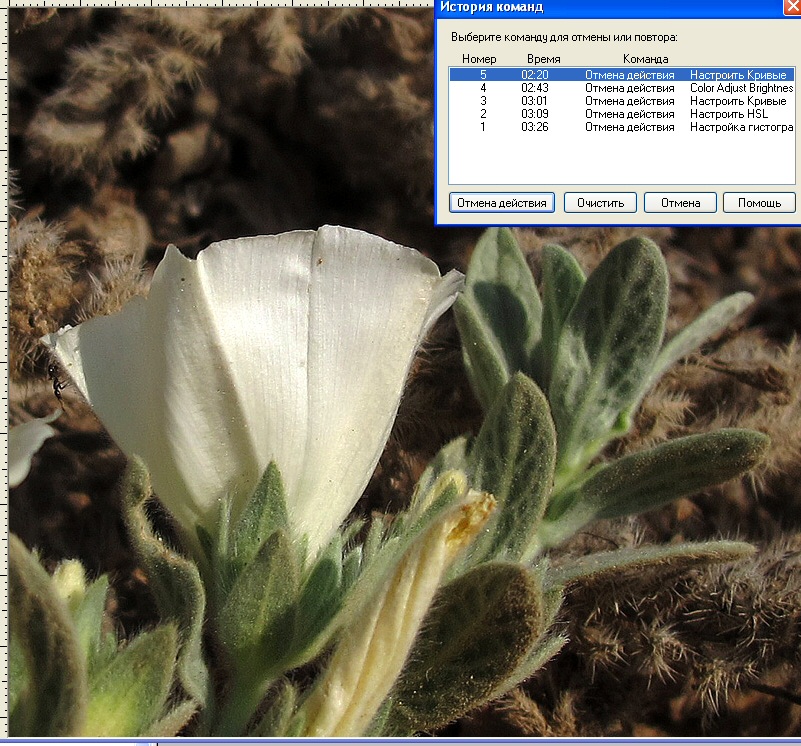The image size is (801, 746).
Task: Click the "Отмена" cancel button
Action: pyautogui.click(x=680, y=203)
